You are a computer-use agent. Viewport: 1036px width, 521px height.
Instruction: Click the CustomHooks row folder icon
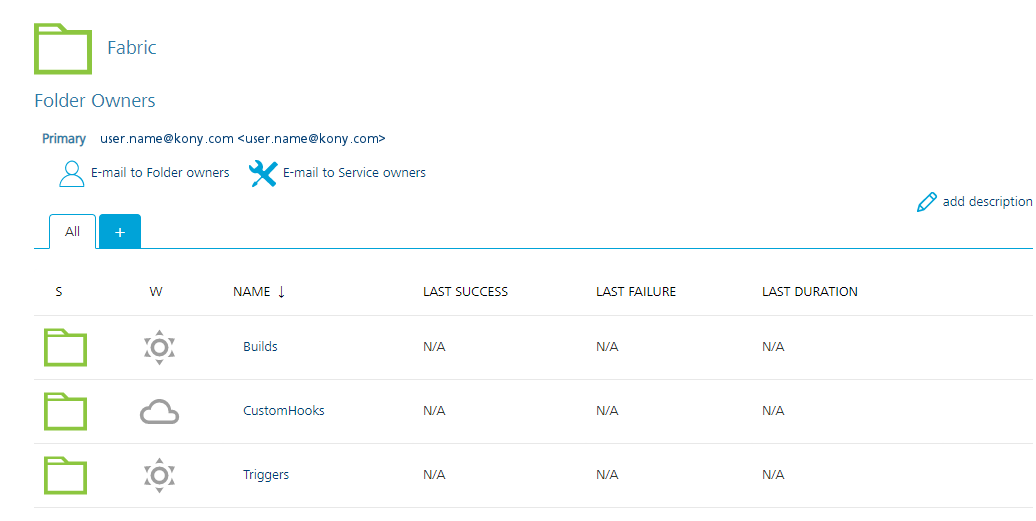click(65, 411)
